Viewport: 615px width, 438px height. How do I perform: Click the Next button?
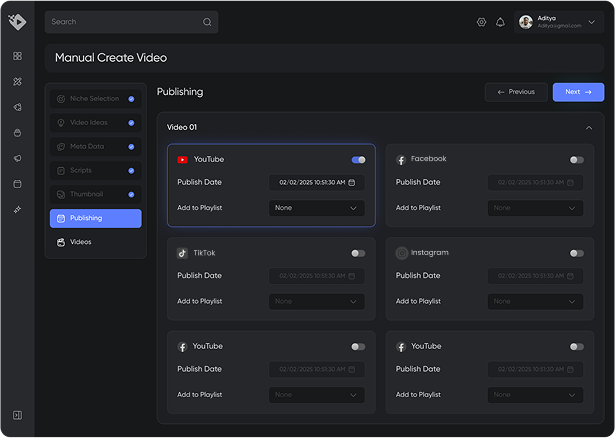[578, 92]
